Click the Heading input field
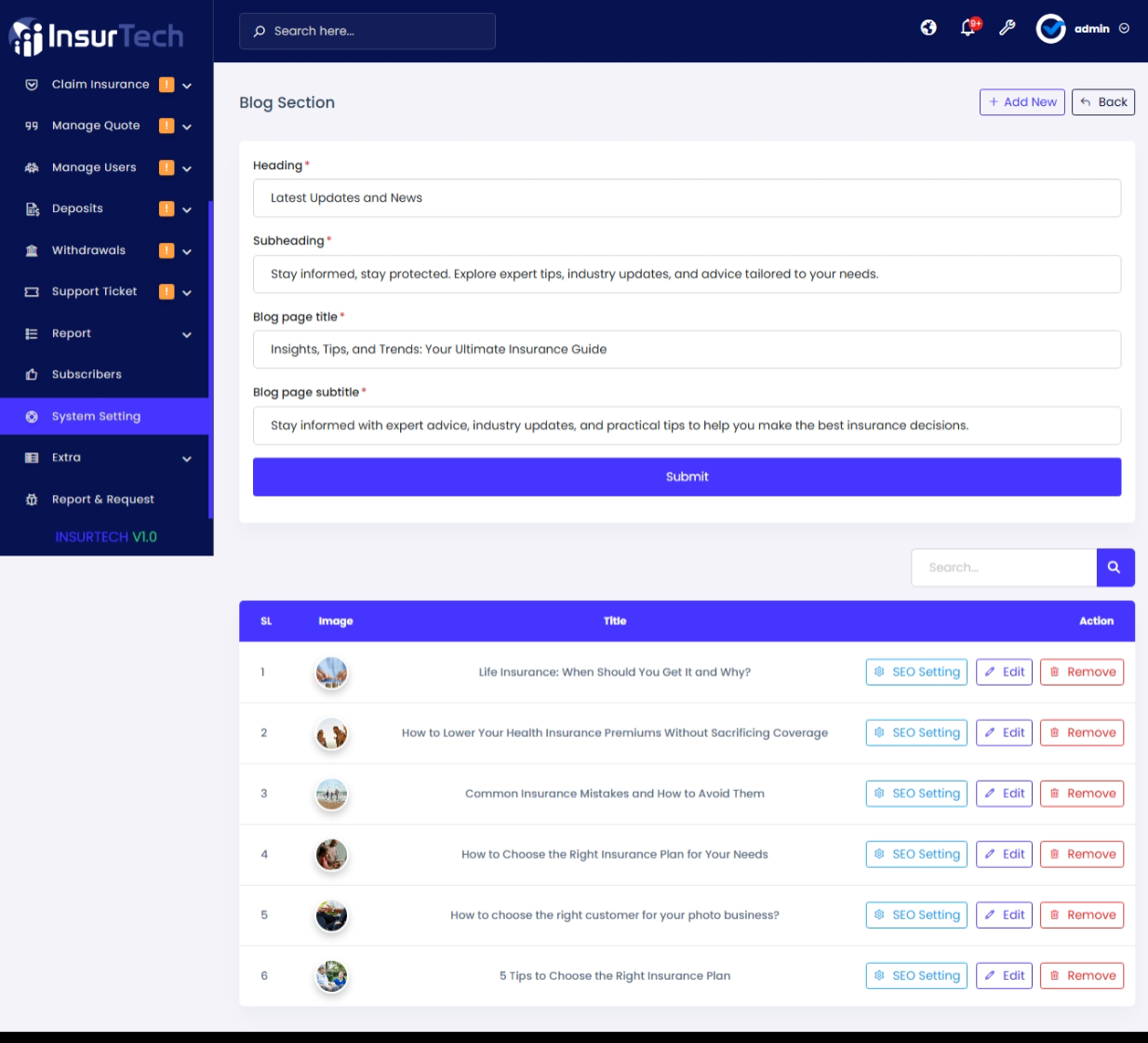 [x=687, y=198]
